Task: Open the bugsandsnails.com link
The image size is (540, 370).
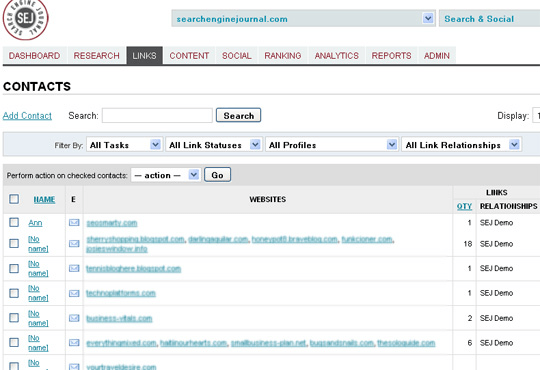Action: [342, 343]
